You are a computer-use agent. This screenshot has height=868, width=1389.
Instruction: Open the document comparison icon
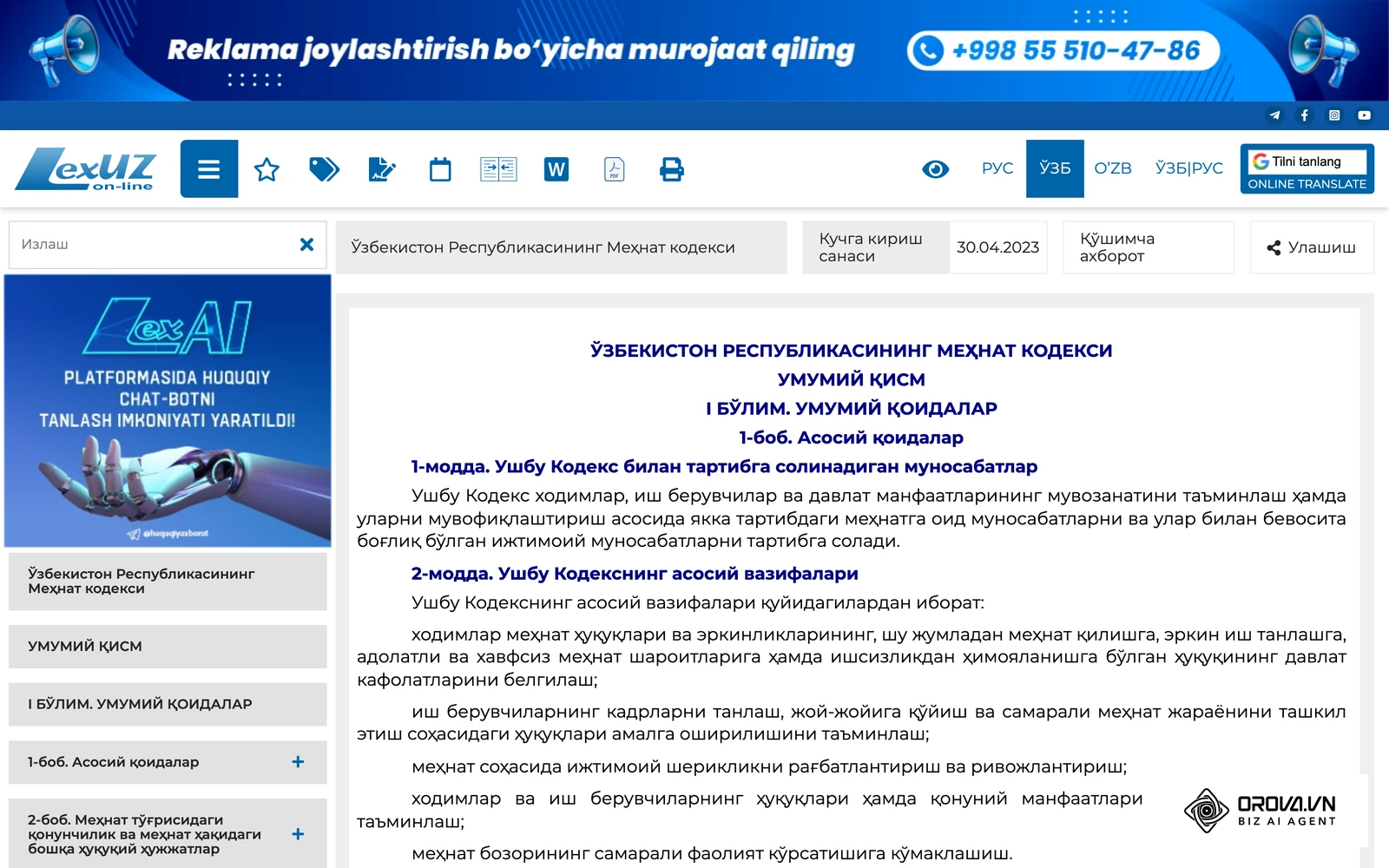click(x=498, y=169)
